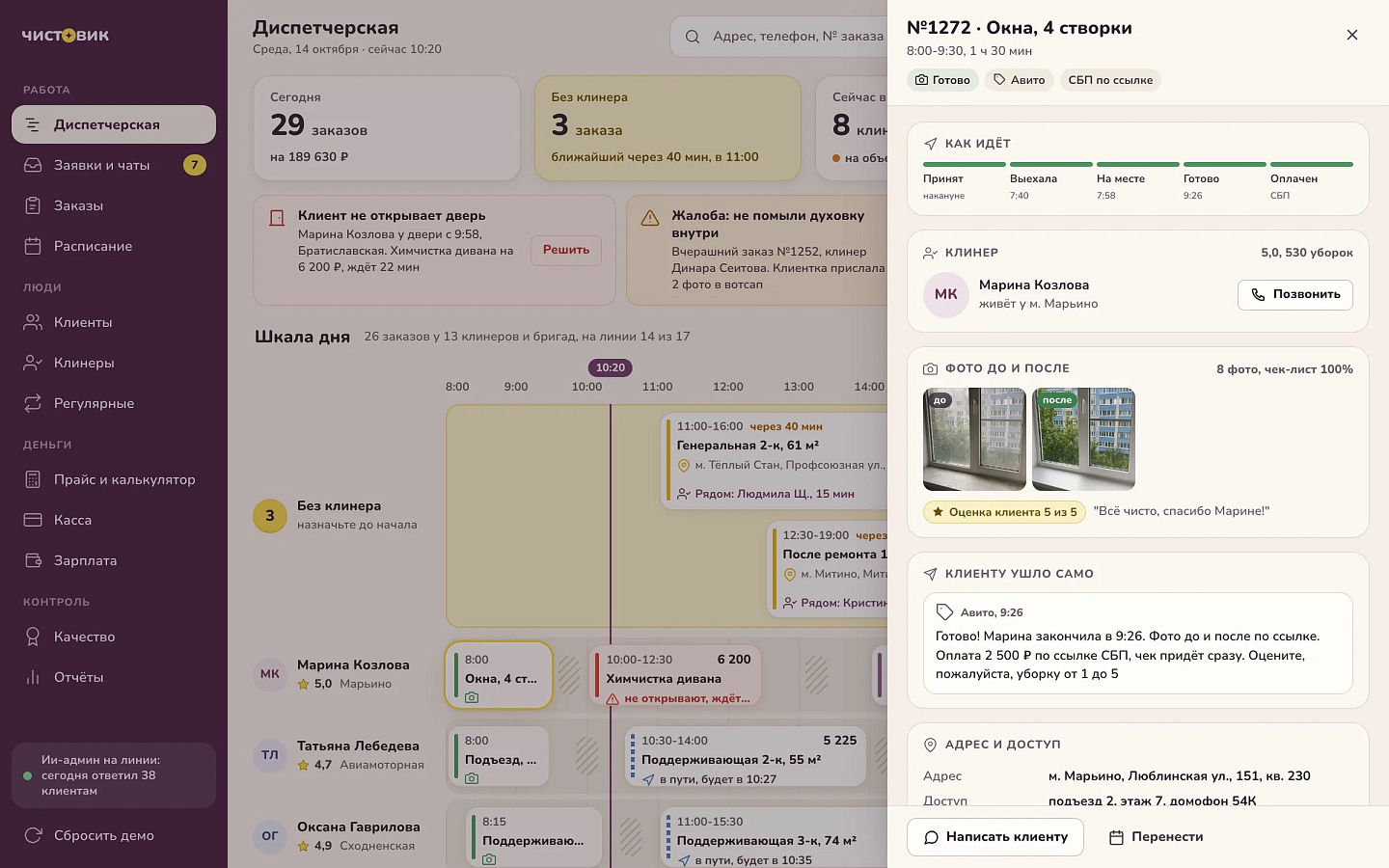Open the Поддерживающая 2-к, 55 м² order
Viewport: 1389px width, 868px height.
[x=747, y=755]
